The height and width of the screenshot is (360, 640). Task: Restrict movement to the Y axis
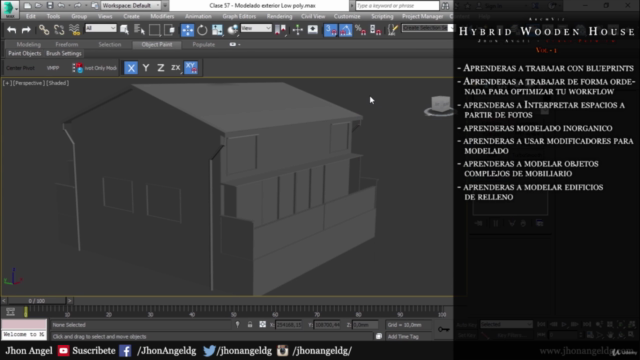(x=146, y=68)
